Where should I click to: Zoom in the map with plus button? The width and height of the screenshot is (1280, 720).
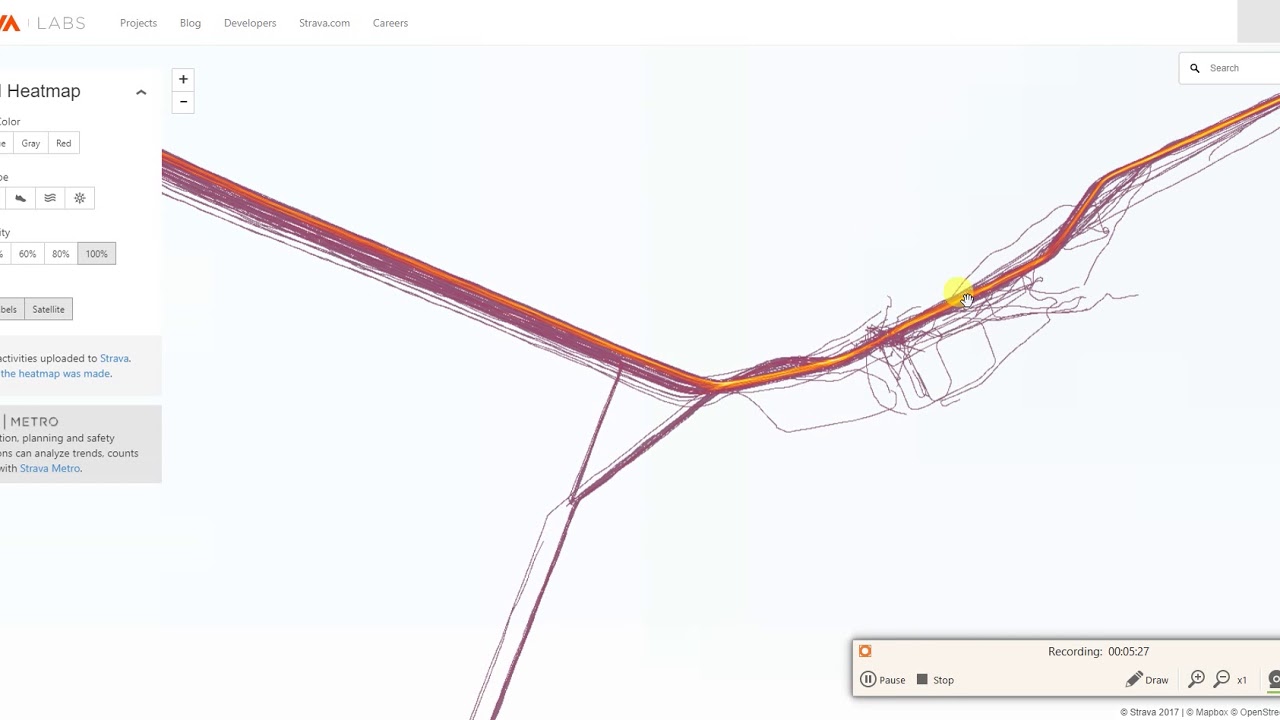(183, 79)
